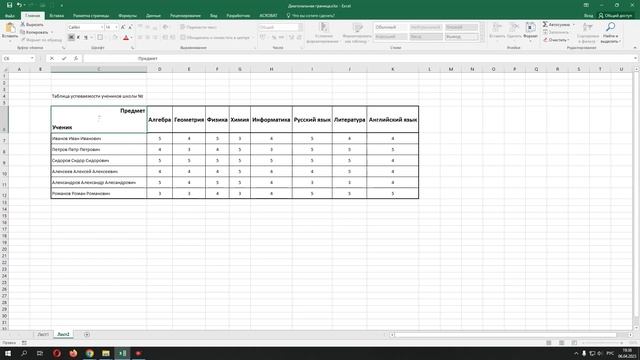Viewport: 640px width, 360px height.
Task: Decrease font size with the smaller A icon
Action: 130,27
